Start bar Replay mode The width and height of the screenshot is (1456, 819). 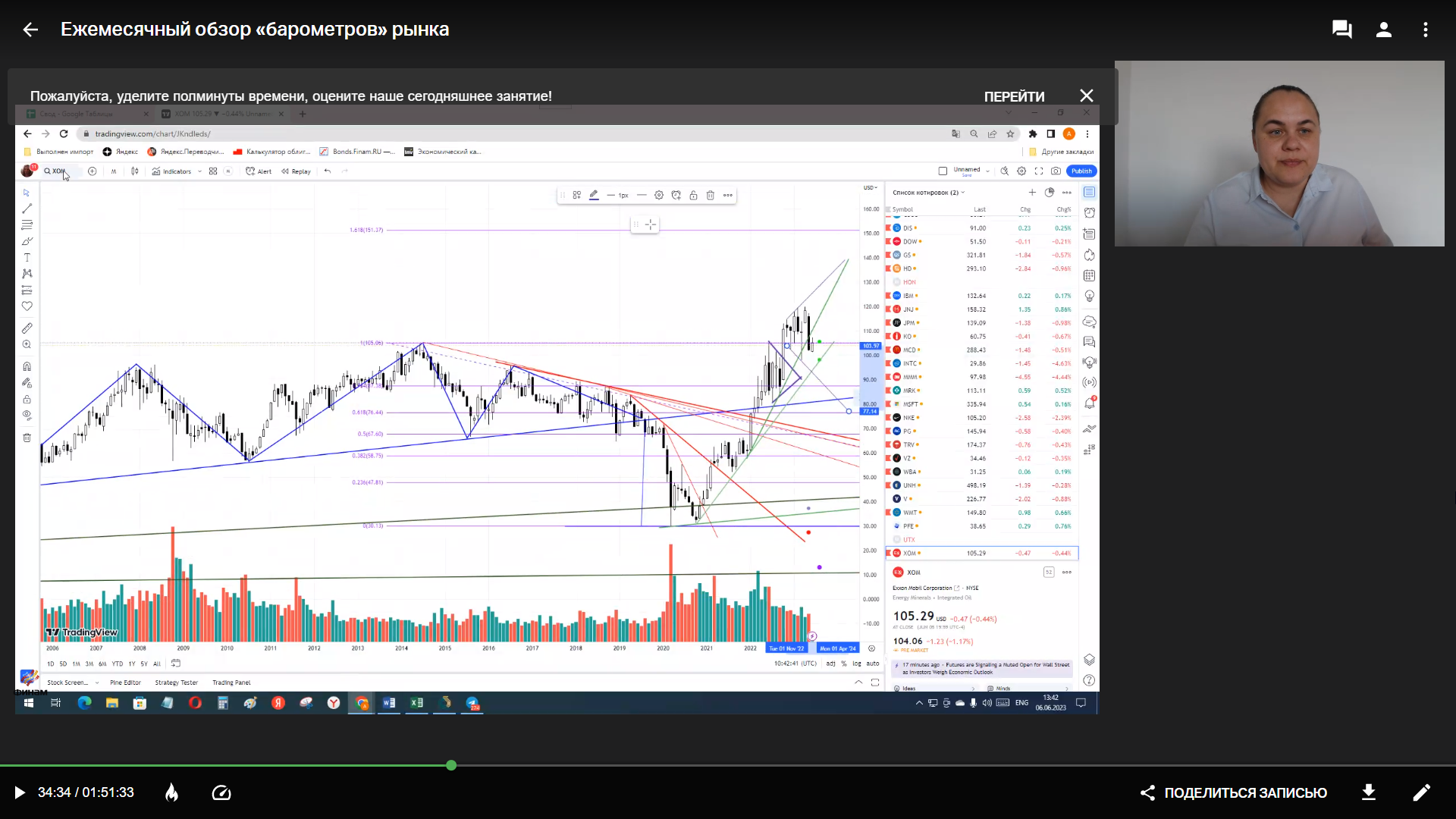(x=296, y=171)
